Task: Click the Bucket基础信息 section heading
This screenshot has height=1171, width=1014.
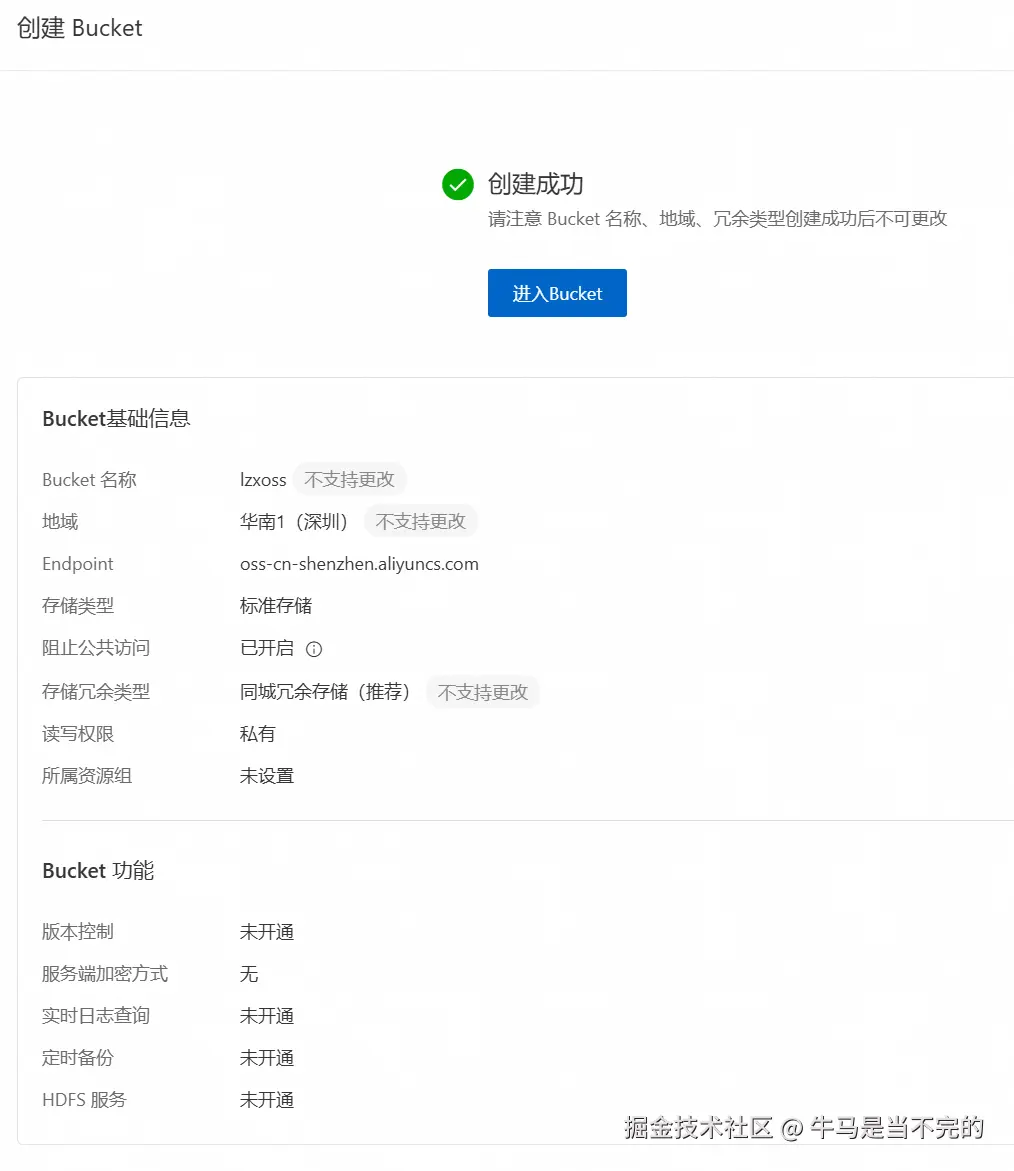Action: click(116, 418)
